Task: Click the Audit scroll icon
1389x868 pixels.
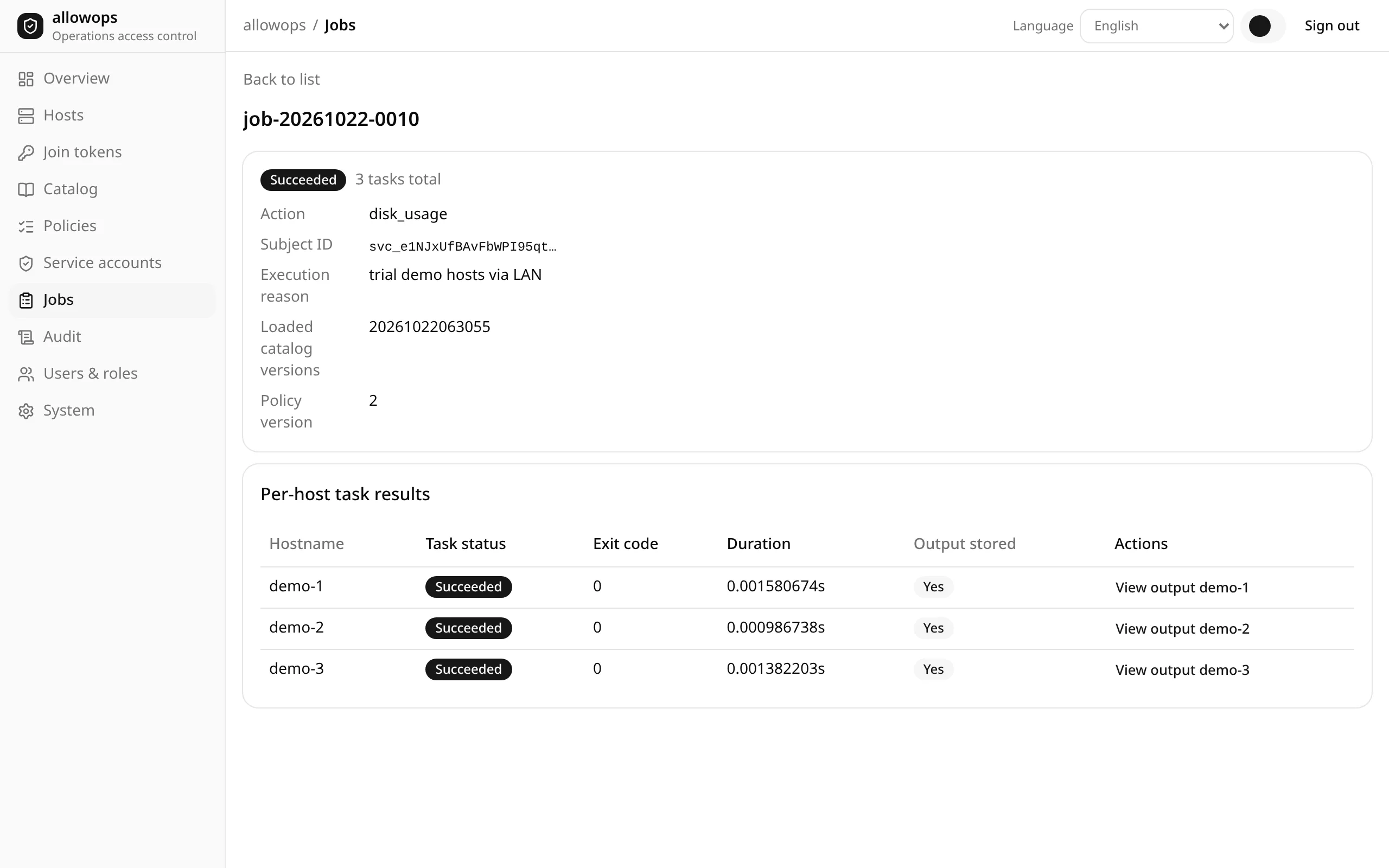Action: click(x=26, y=337)
